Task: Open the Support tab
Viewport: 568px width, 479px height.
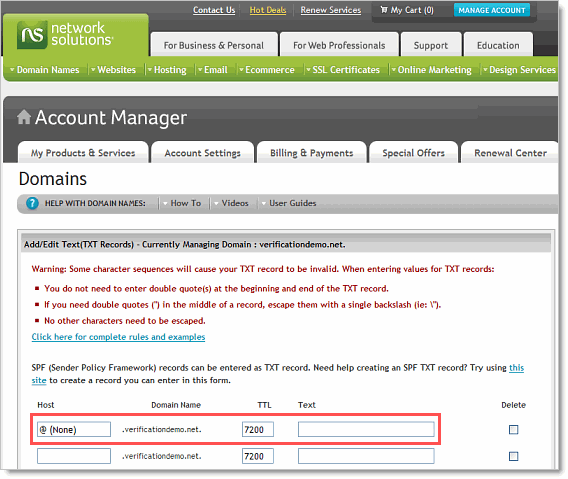Action: [431, 45]
